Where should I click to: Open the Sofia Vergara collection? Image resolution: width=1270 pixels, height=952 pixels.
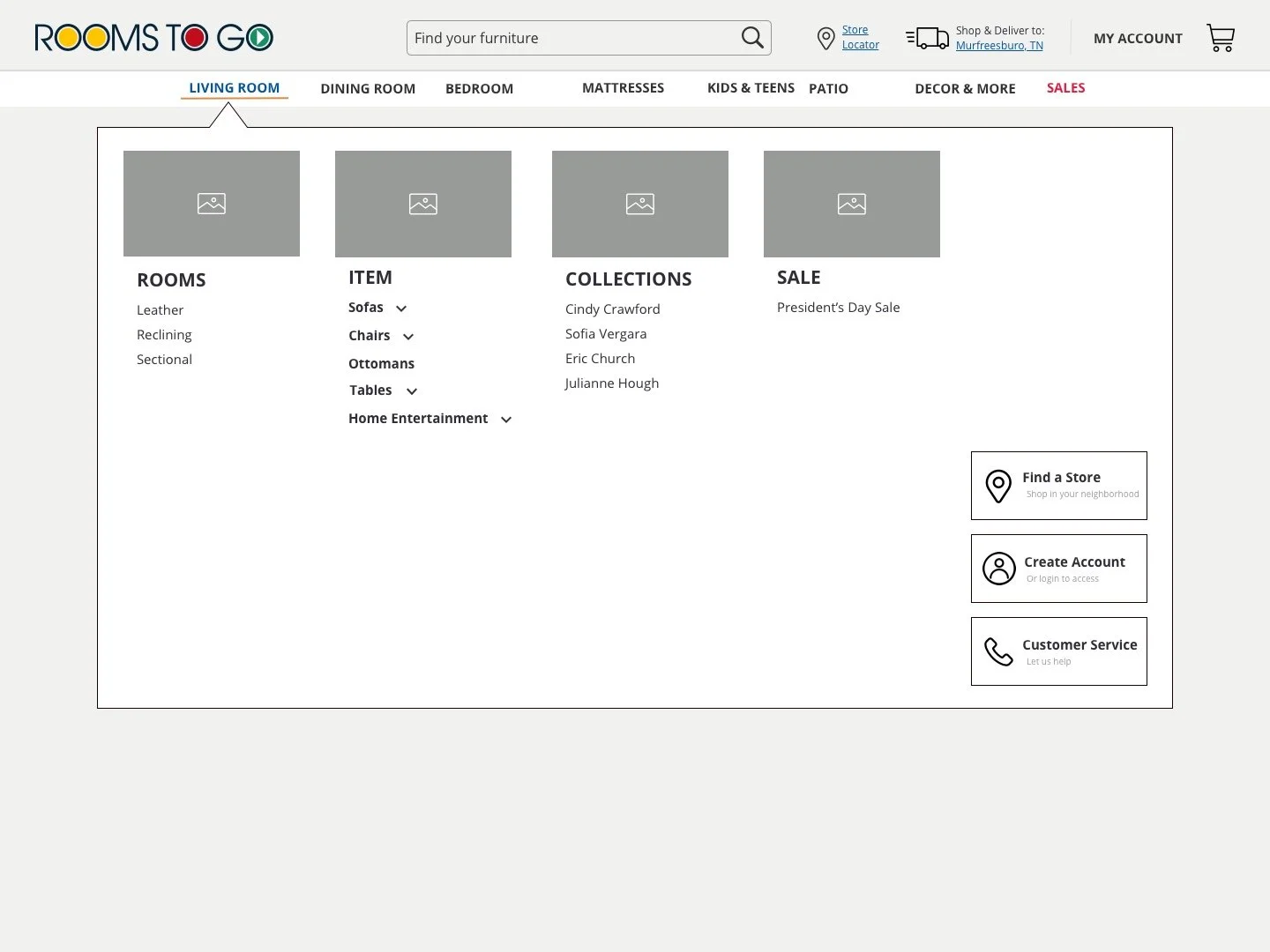606,334
